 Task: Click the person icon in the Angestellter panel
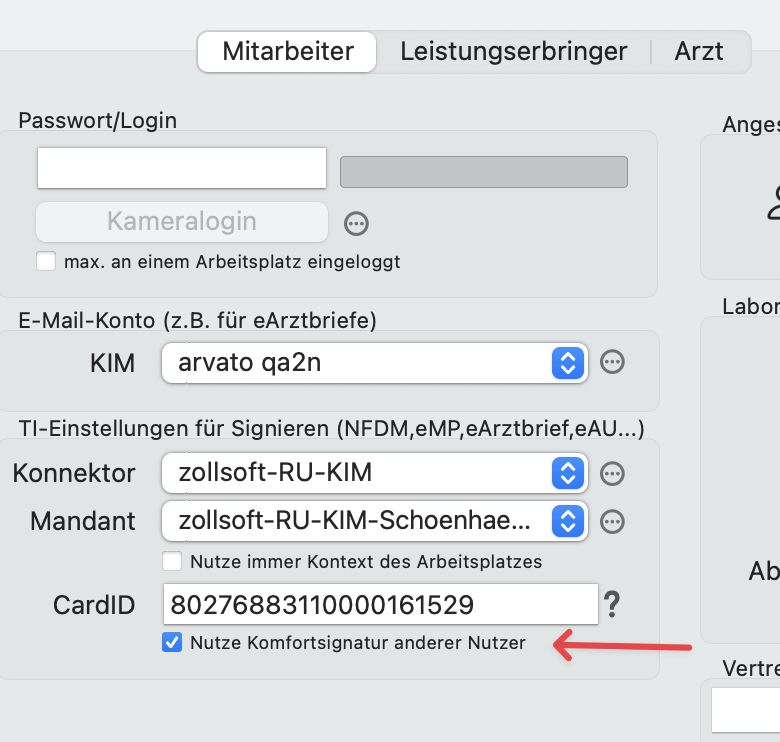774,203
